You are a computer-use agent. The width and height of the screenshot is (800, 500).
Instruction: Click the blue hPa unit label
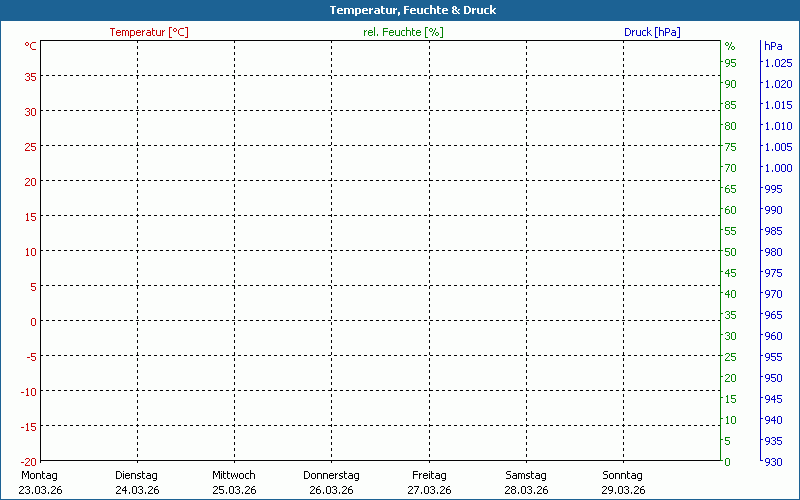tap(773, 46)
